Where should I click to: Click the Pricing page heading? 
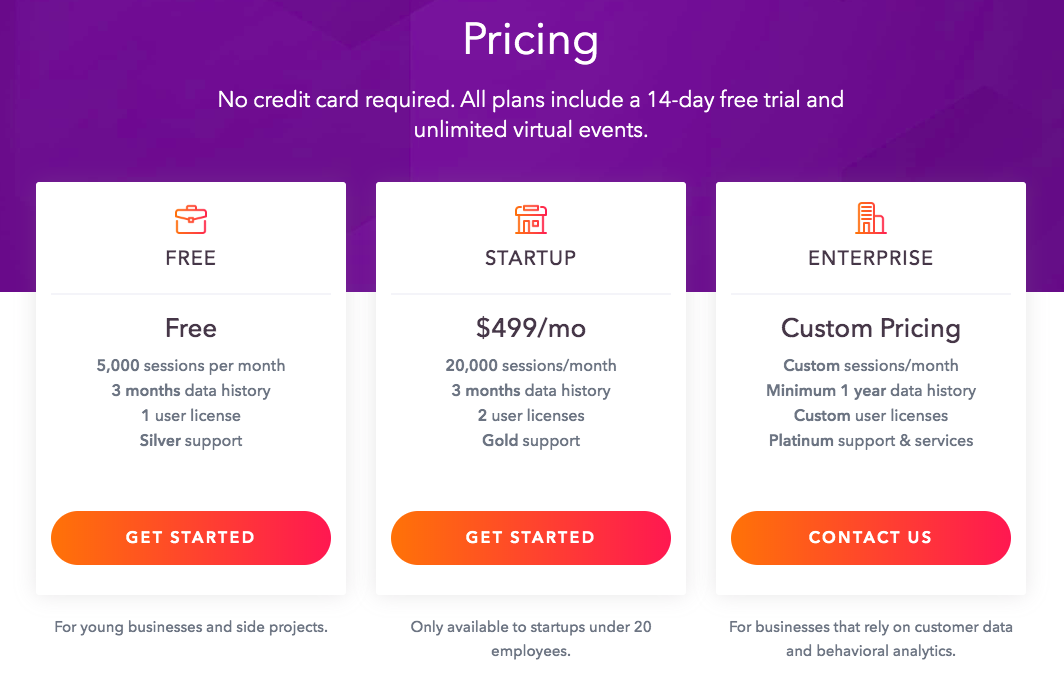click(531, 40)
